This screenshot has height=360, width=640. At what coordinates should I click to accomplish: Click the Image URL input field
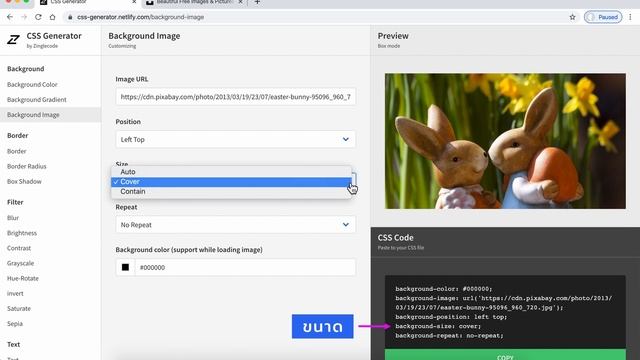point(236,97)
